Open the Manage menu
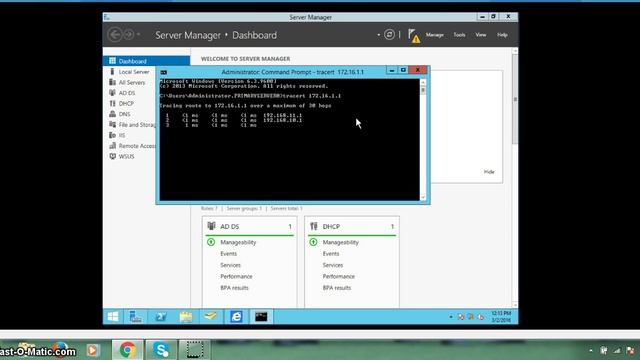Viewport: 640px width, 360px height. pos(435,35)
